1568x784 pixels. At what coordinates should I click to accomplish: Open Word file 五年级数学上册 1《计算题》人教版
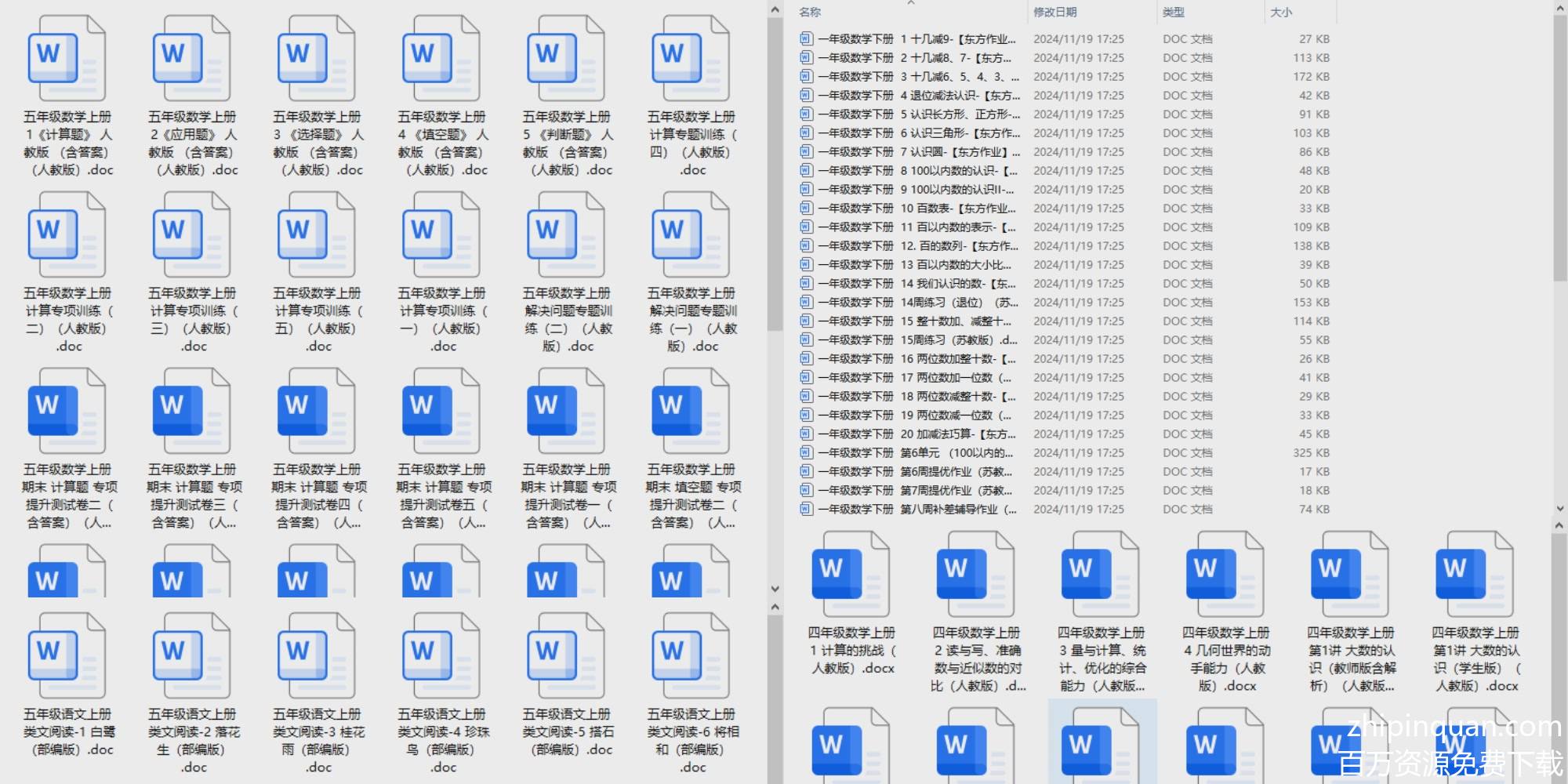click(x=67, y=59)
